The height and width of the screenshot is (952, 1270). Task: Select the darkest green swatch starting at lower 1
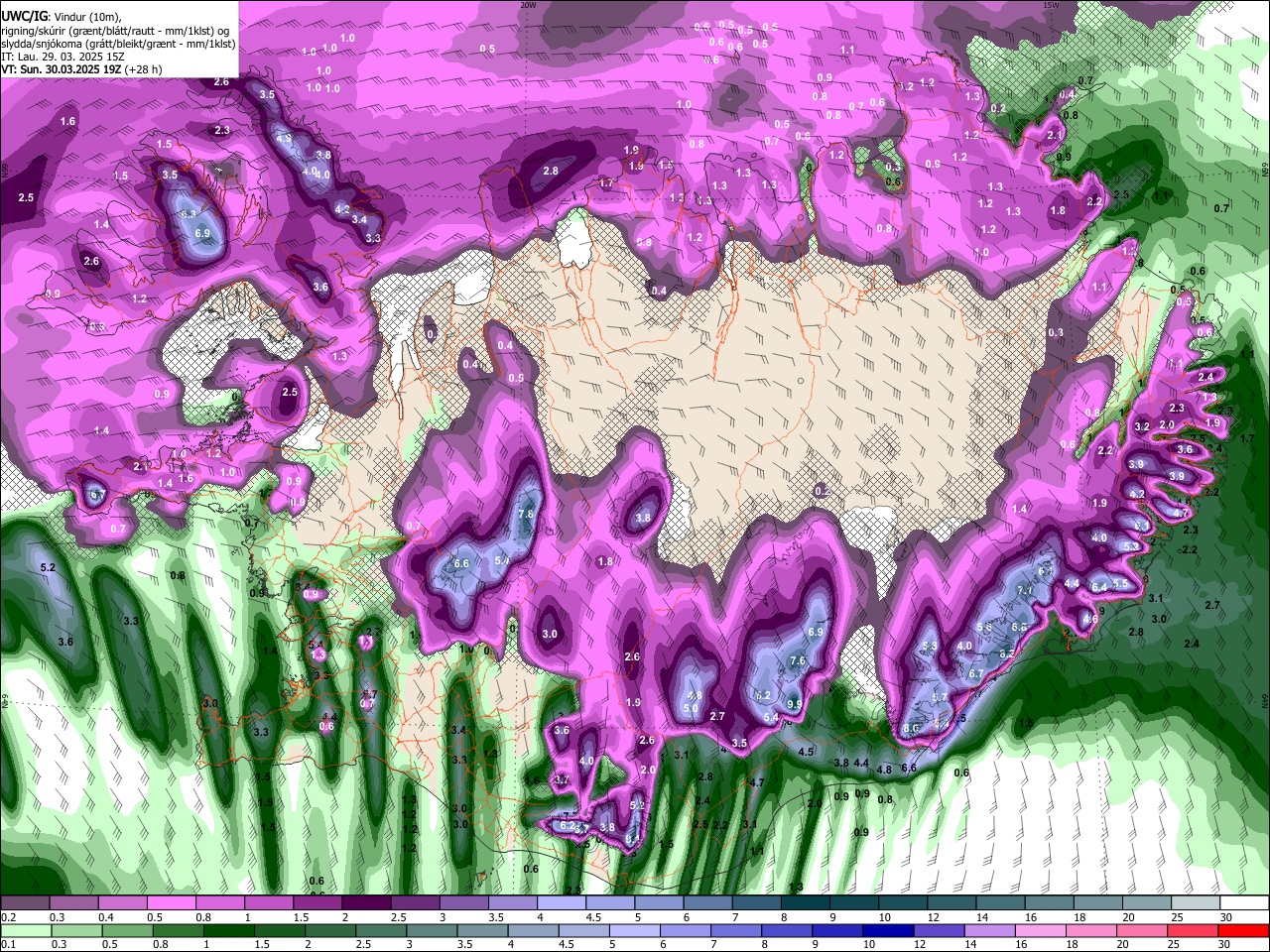pyautogui.click(x=228, y=930)
